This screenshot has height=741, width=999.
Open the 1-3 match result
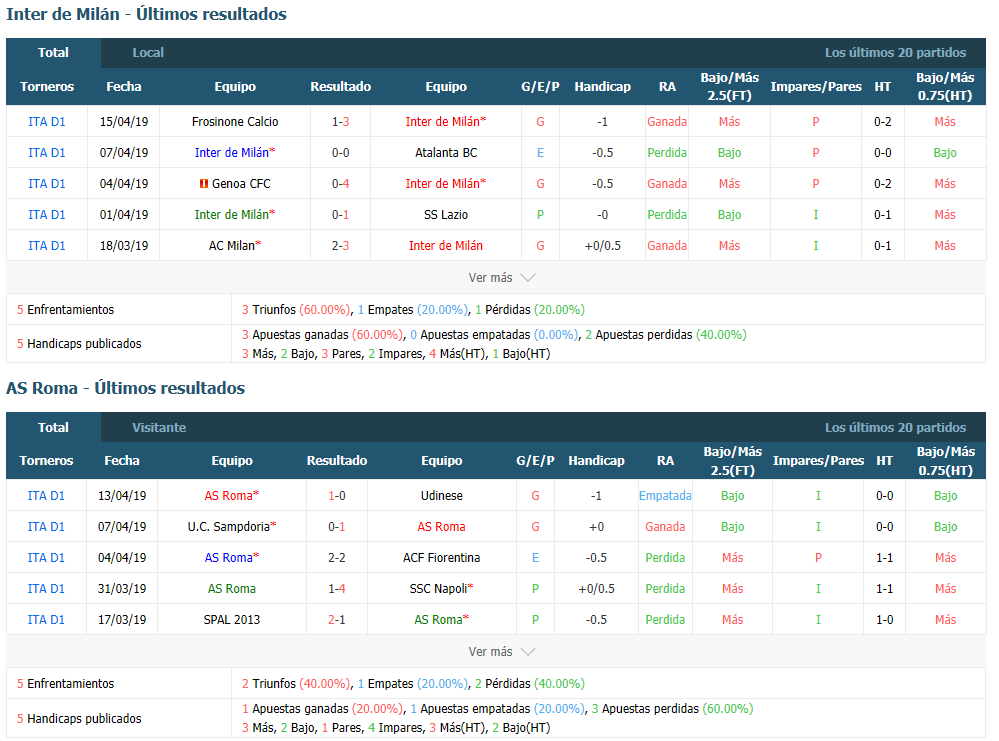tap(341, 122)
